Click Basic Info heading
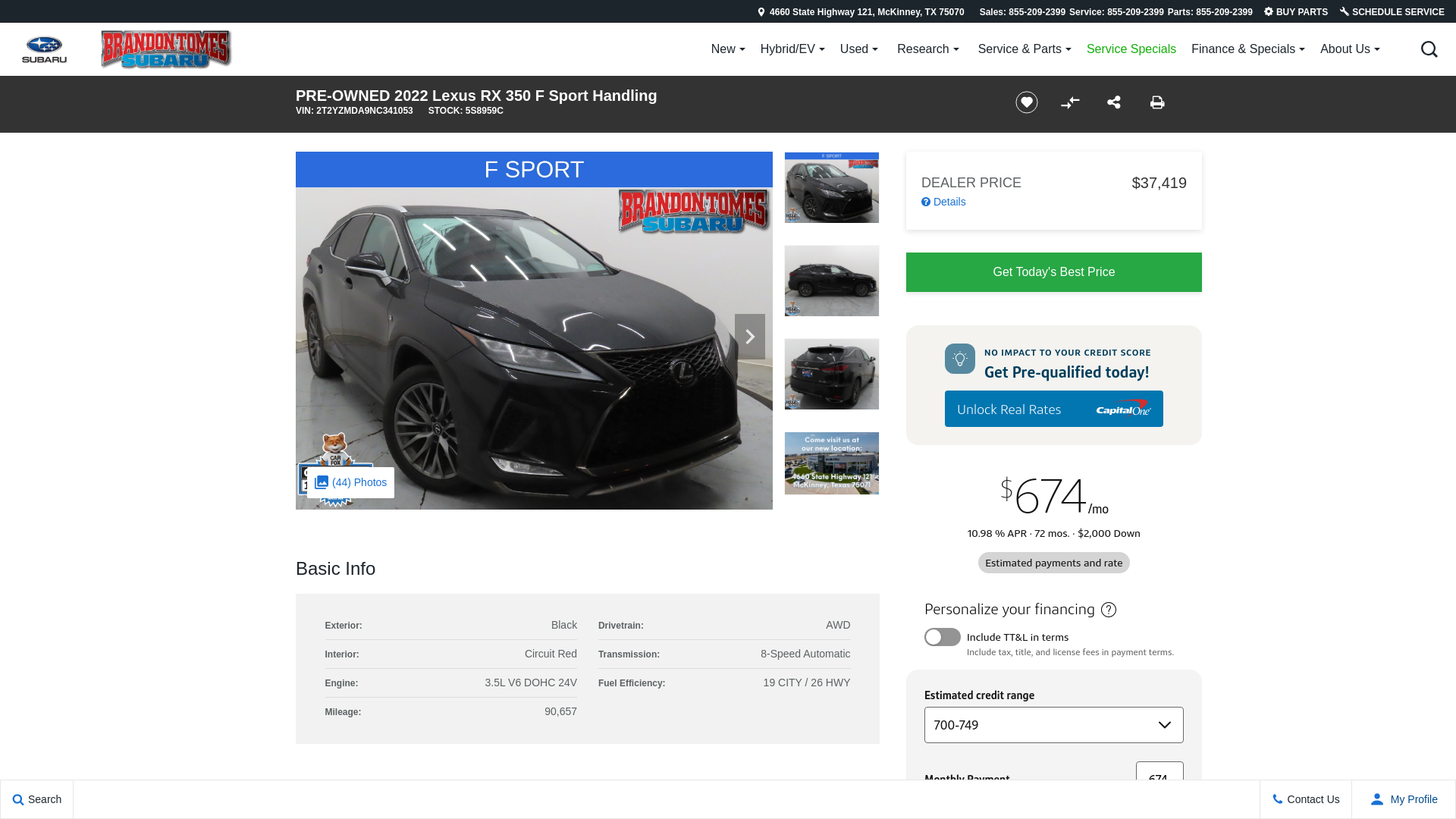The width and height of the screenshot is (1456, 819). 335,569
